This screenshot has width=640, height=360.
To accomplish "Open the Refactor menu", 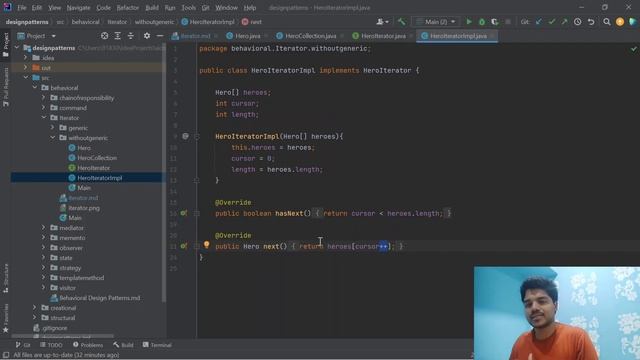I will (x=128, y=7).
